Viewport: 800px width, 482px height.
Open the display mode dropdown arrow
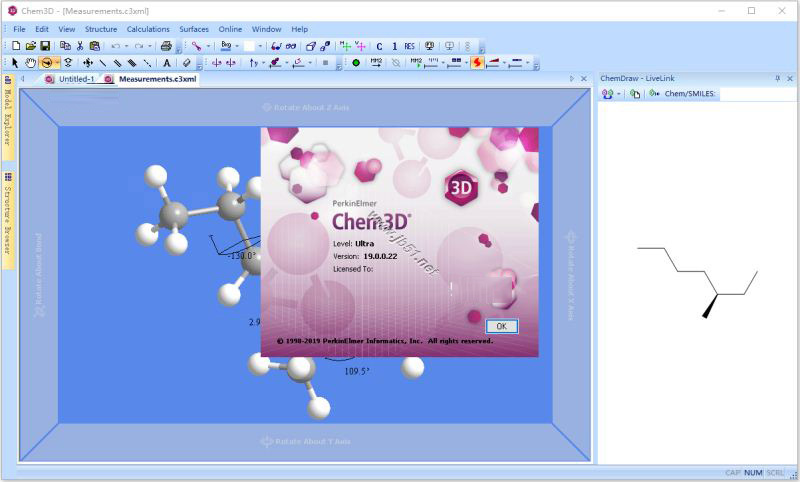pos(208,46)
